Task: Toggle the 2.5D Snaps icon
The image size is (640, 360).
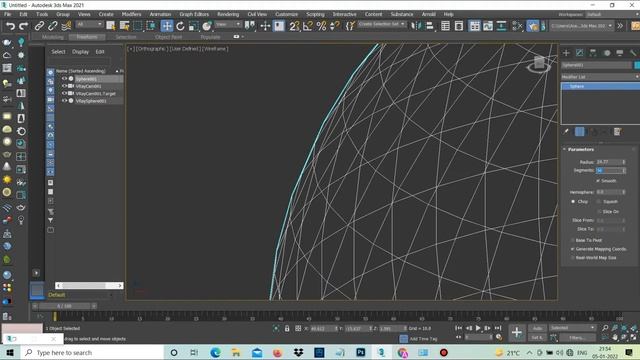Action: (294, 26)
